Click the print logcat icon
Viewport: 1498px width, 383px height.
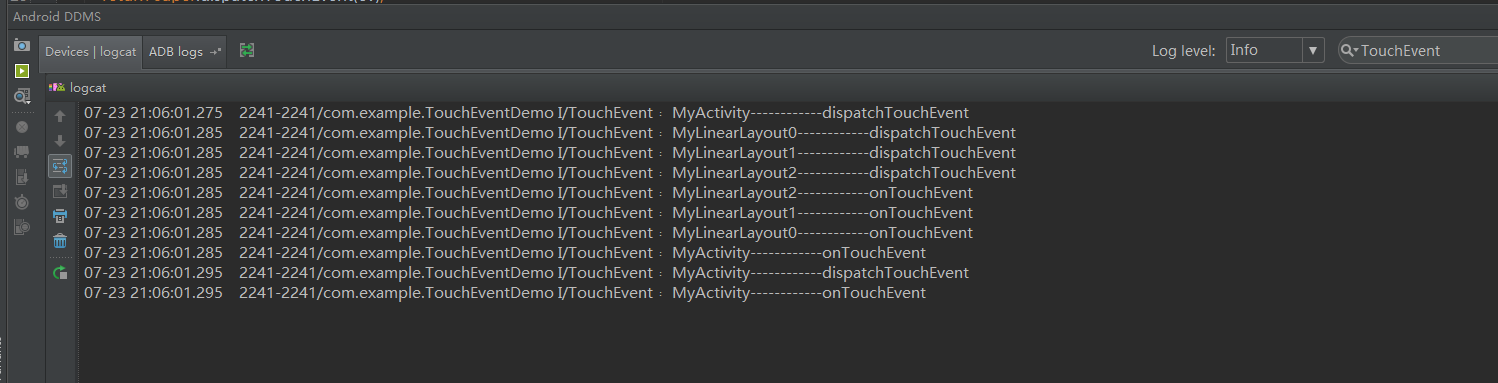[x=60, y=216]
